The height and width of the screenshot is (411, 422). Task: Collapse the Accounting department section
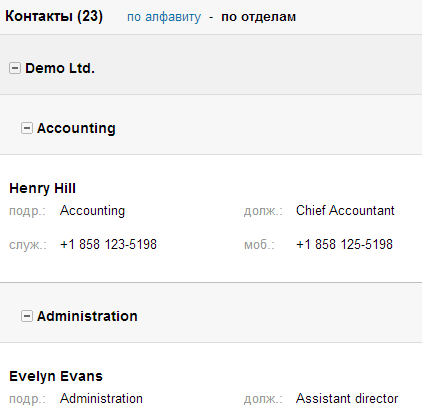point(27,128)
